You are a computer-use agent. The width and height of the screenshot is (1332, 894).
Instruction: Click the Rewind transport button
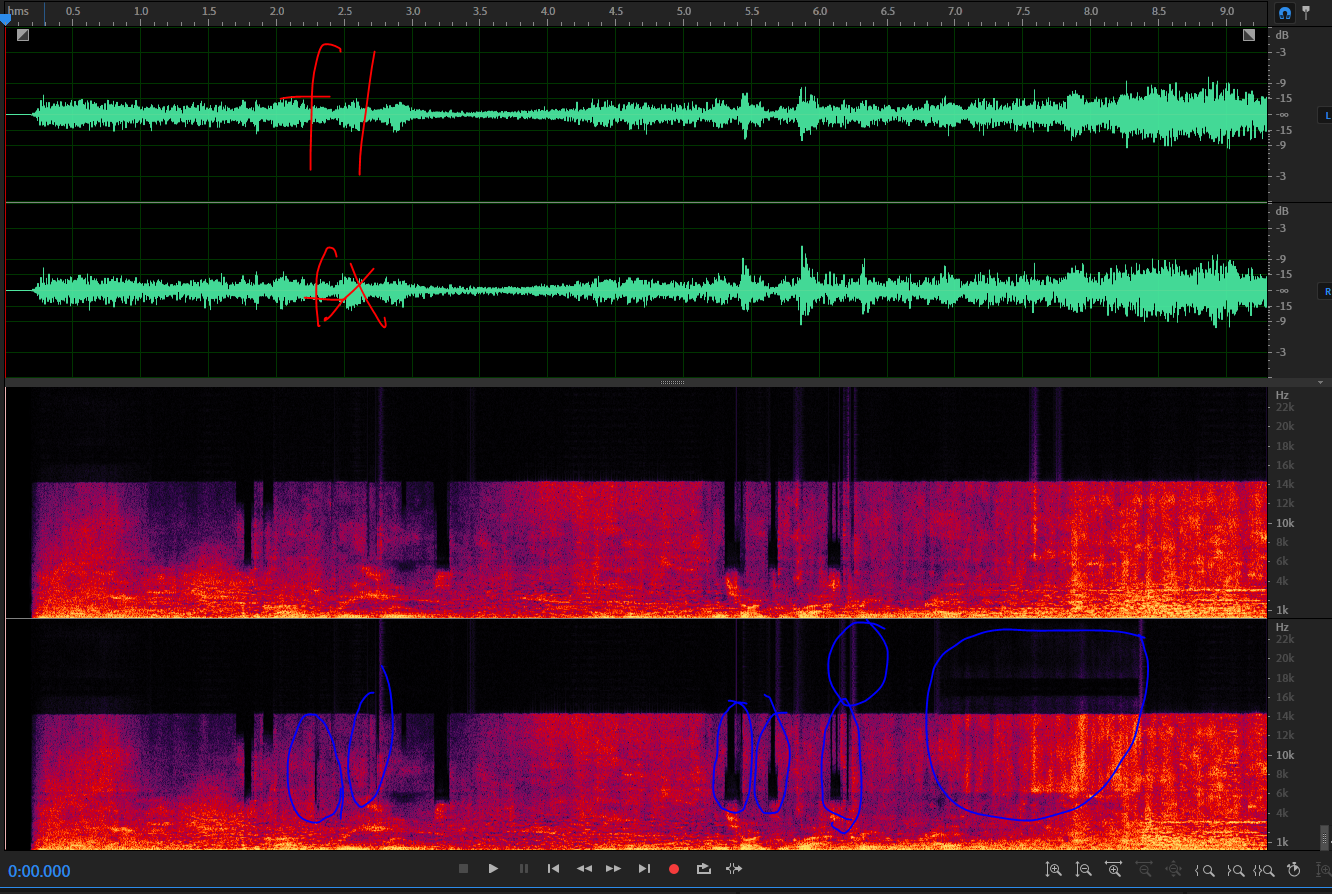584,869
